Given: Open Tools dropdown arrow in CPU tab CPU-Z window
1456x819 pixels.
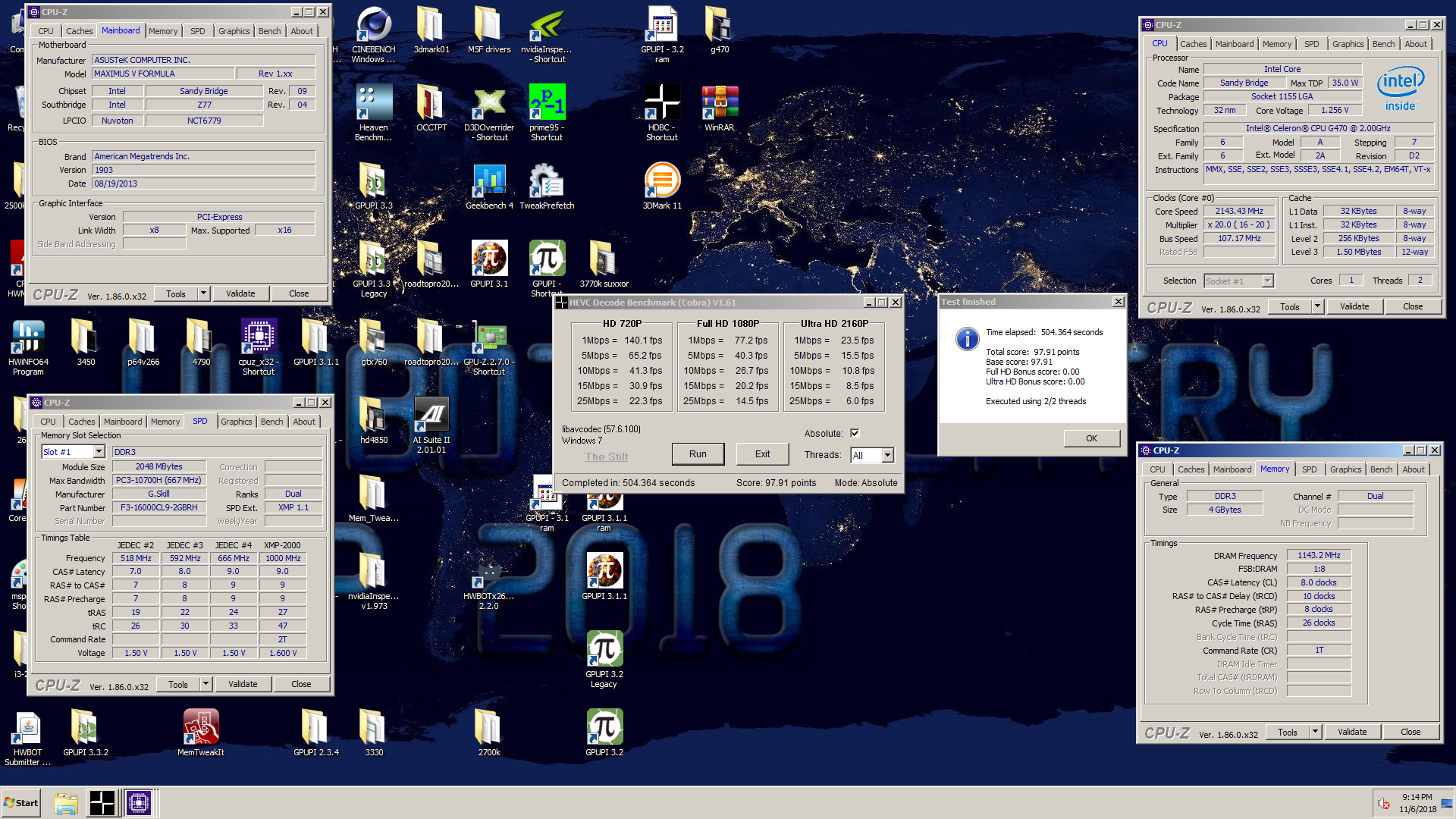Looking at the screenshot, I should click(1317, 306).
